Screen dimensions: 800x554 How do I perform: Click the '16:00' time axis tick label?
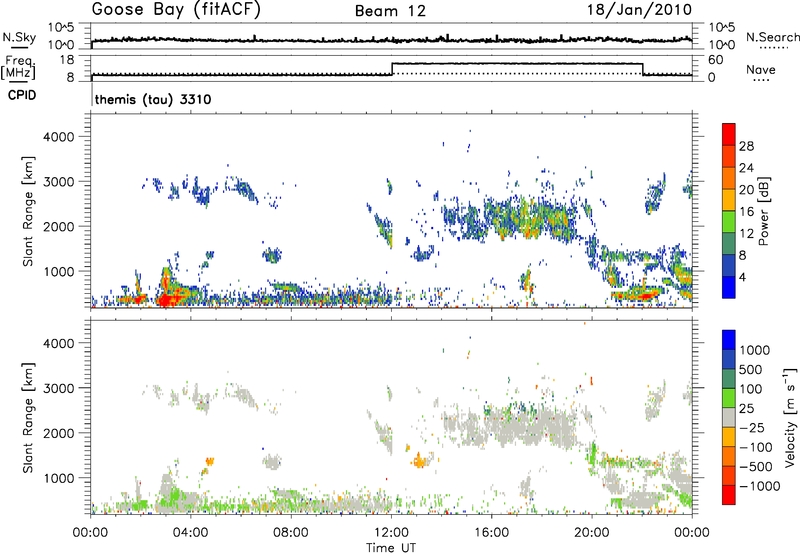click(491, 533)
